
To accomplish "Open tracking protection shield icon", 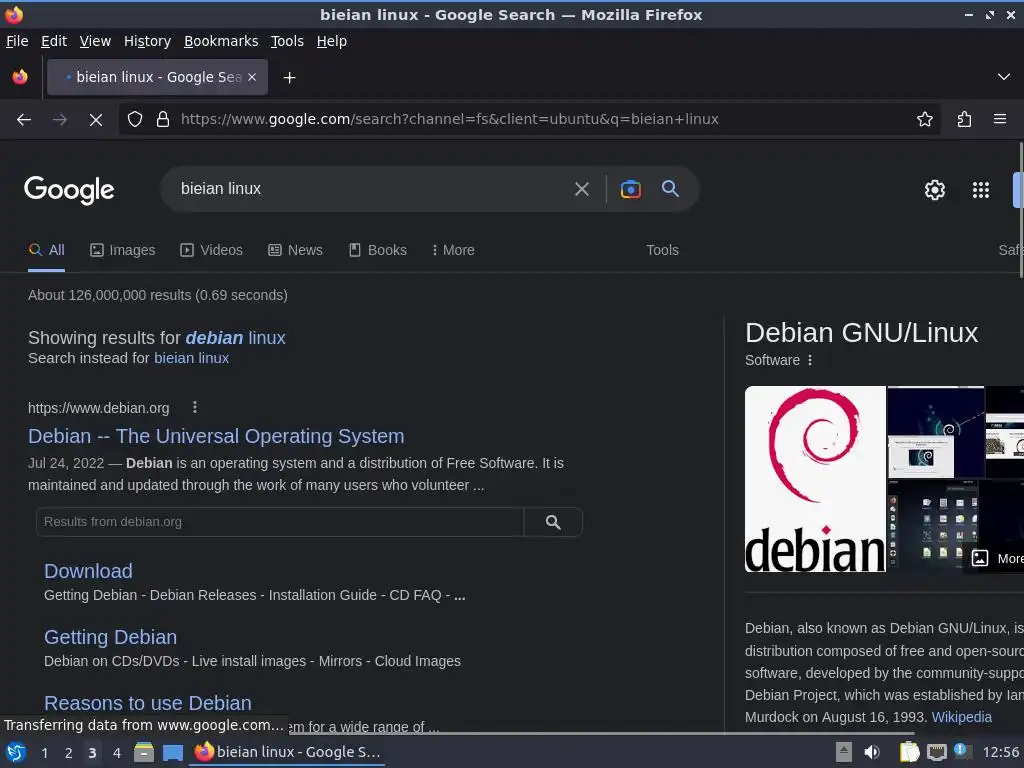I will pos(135,119).
